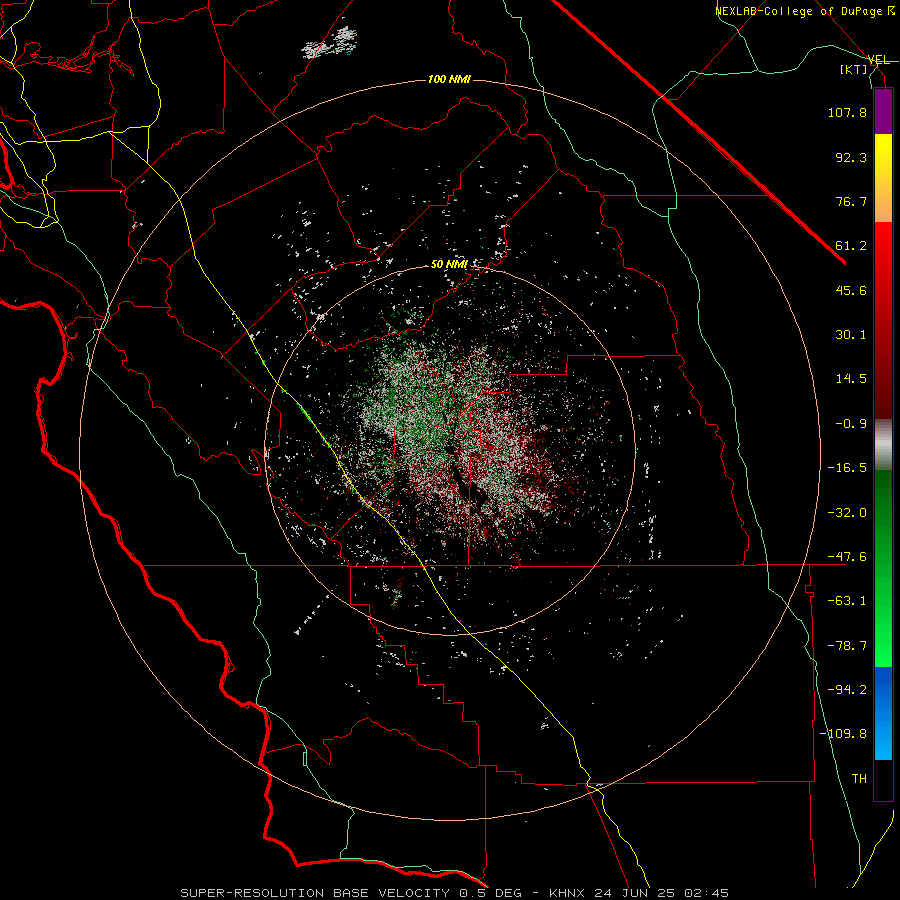Click the 24 JUN 25 02:45 timestamp

661,893
